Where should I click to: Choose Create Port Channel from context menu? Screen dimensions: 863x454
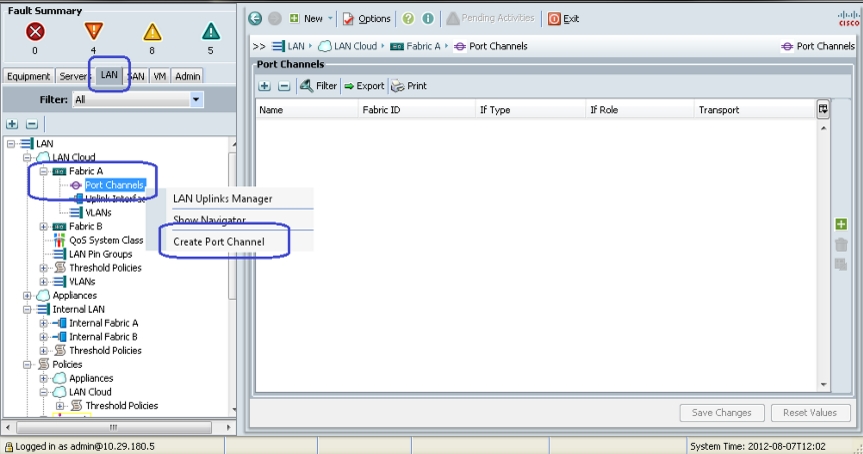219,242
